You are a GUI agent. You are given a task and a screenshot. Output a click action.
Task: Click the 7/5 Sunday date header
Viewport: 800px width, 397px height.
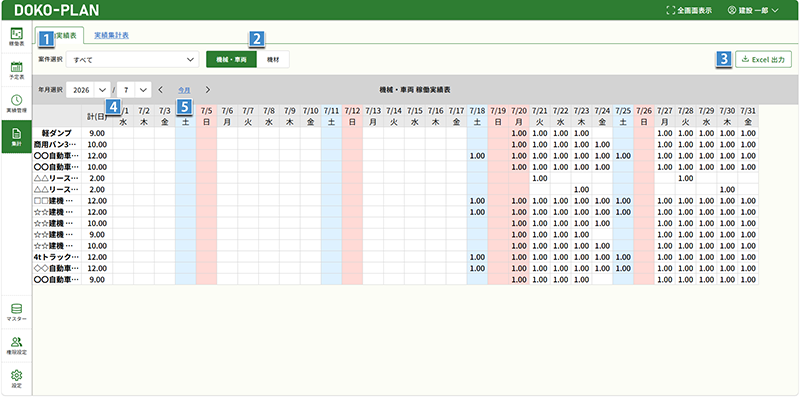click(206, 110)
